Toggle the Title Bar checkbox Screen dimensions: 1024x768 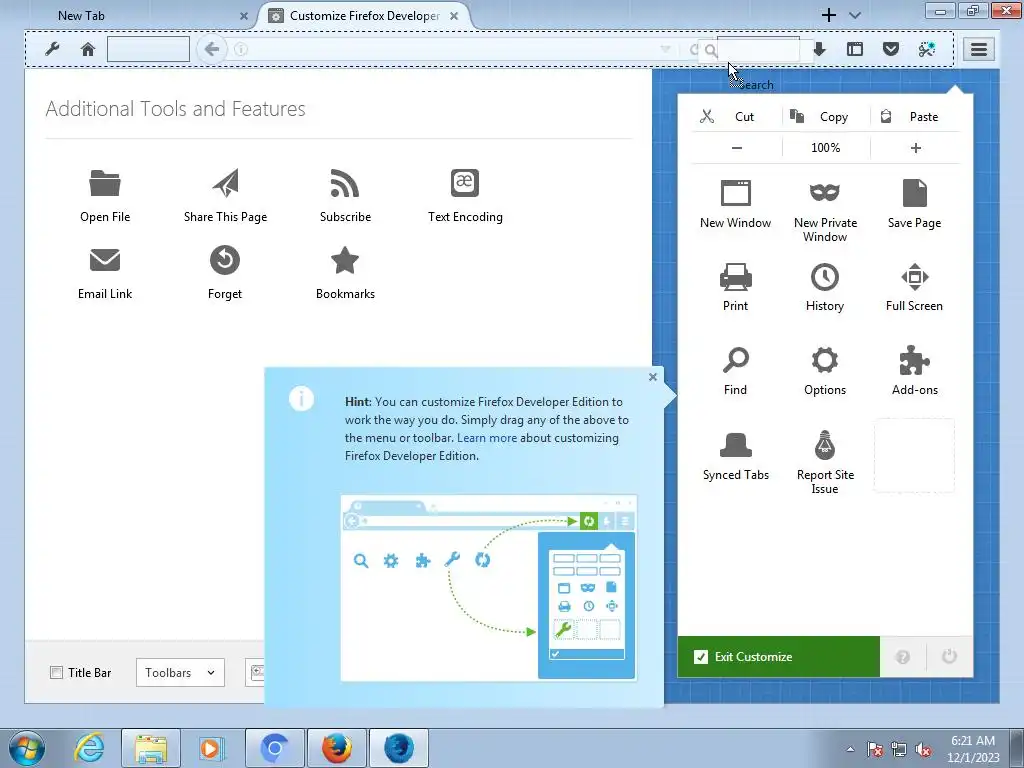click(57, 673)
